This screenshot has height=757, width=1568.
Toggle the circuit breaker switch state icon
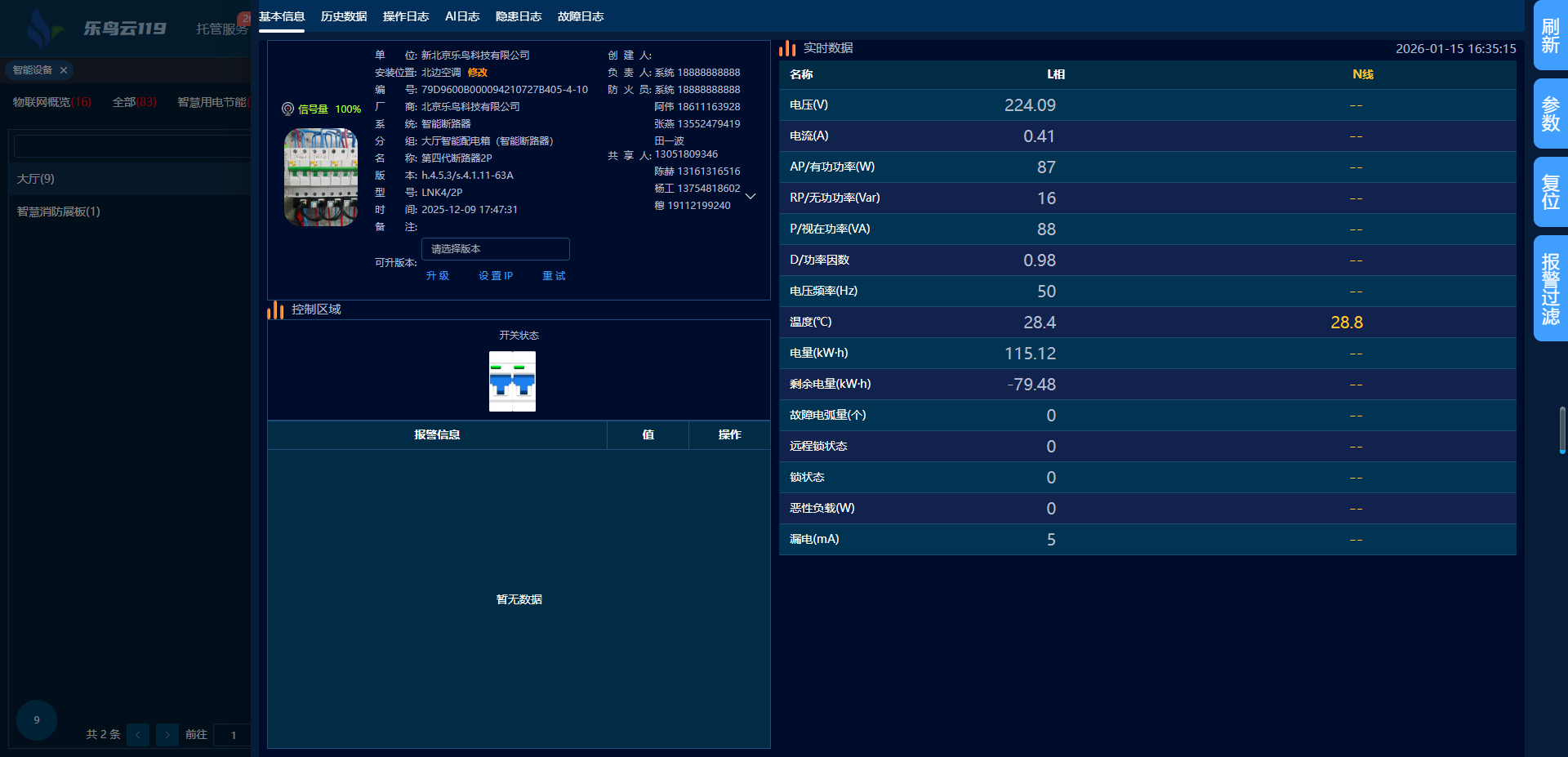512,381
